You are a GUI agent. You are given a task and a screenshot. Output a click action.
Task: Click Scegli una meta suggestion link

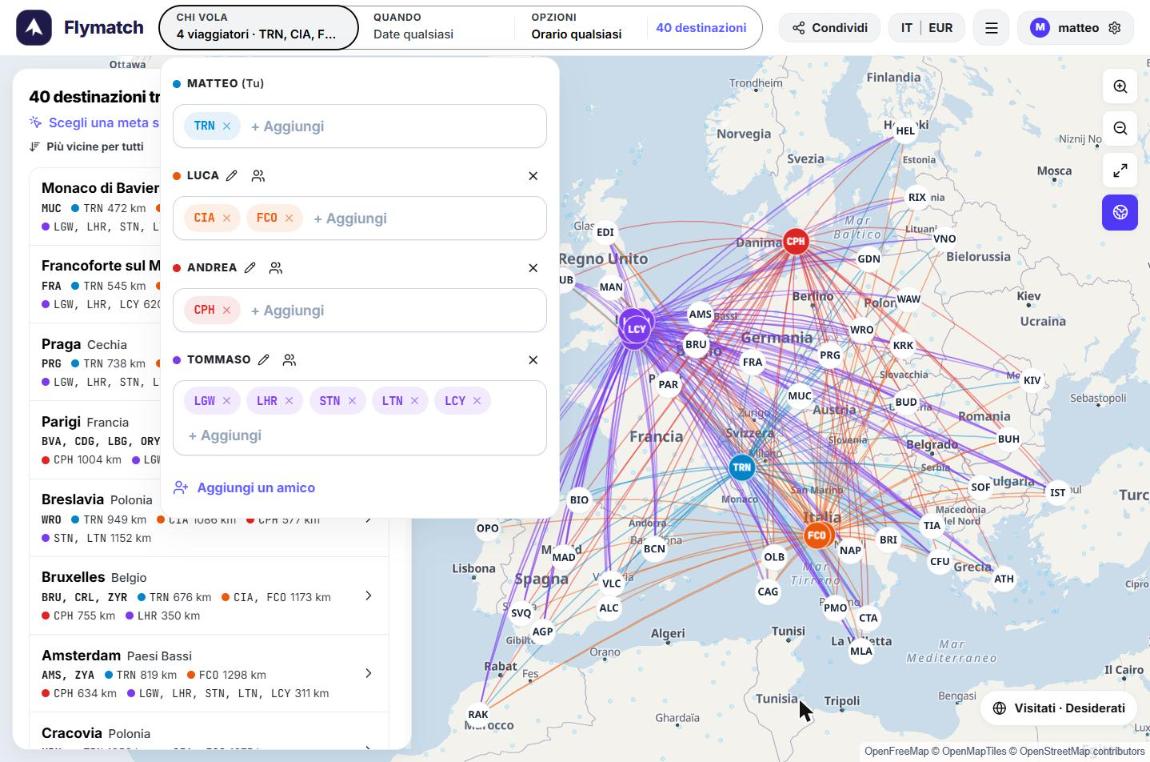pos(94,122)
